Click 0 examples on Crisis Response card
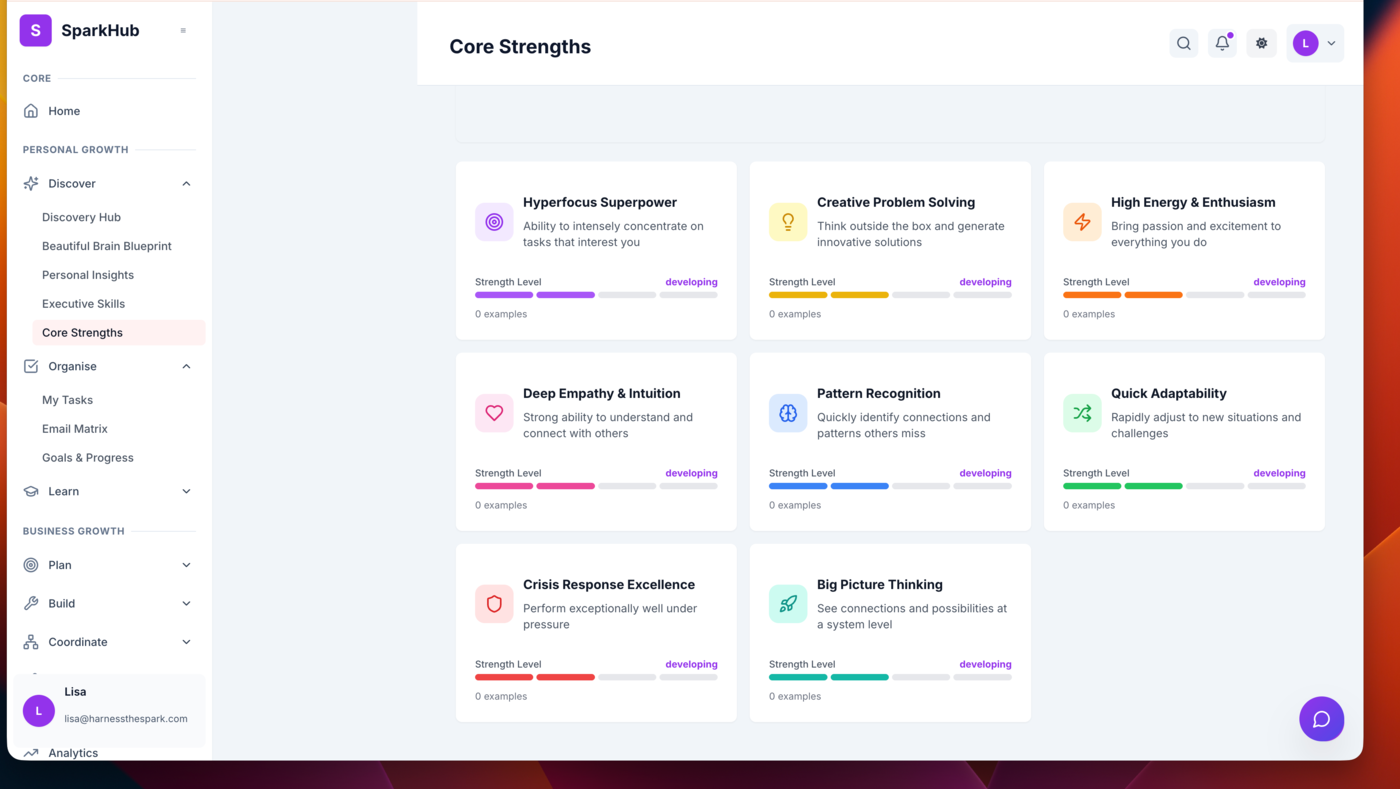1400x789 pixels. [501, 696]
